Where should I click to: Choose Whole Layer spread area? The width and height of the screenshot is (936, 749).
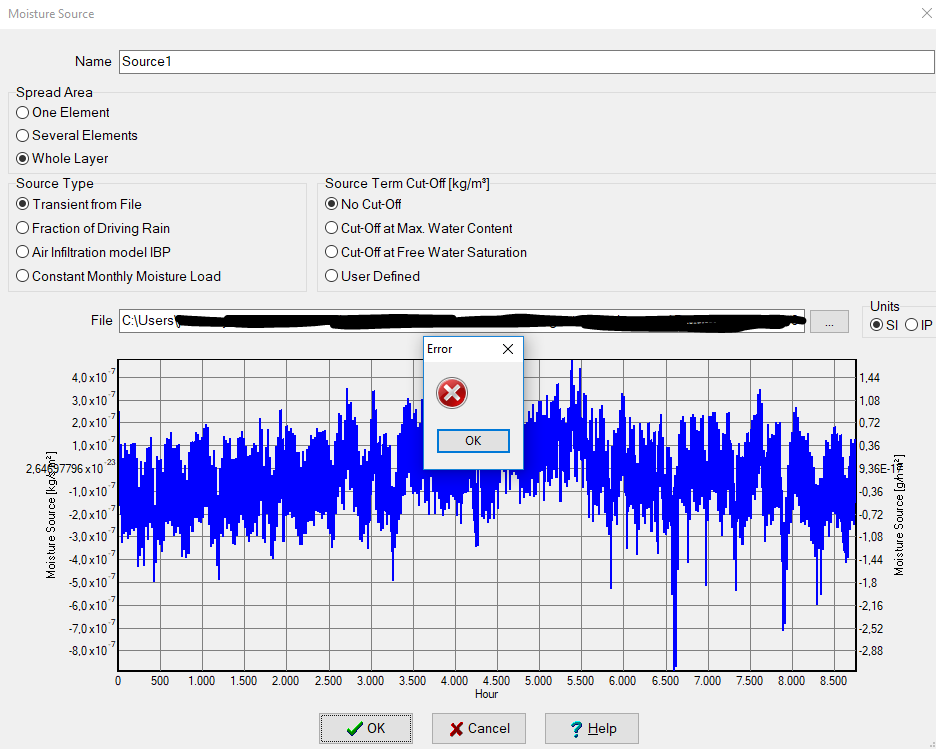[23, 159]
